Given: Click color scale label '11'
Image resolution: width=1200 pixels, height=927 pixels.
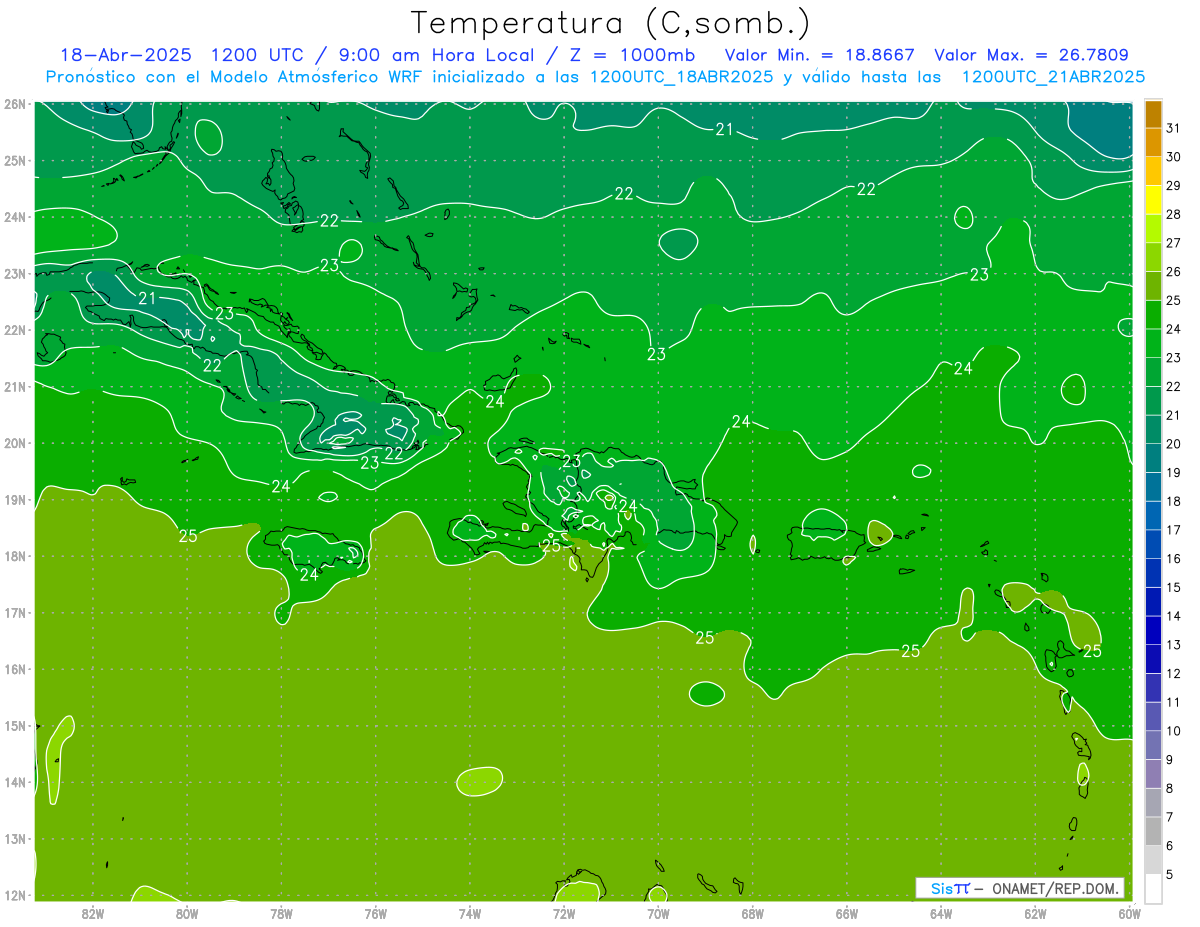Looking at the screenshot, I should pos(1174,702).
